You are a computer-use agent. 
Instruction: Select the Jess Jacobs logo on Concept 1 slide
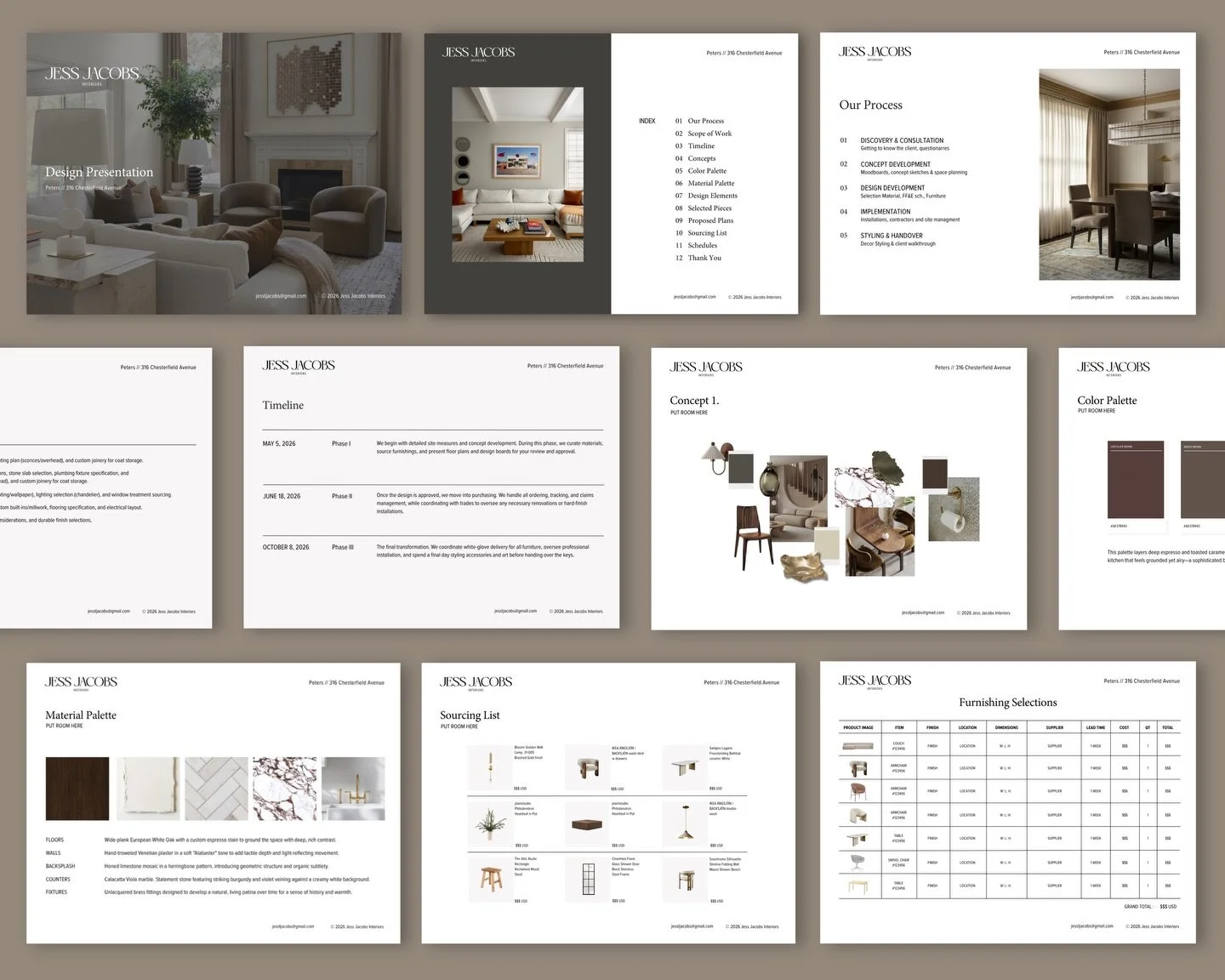[x=704, y=367]
